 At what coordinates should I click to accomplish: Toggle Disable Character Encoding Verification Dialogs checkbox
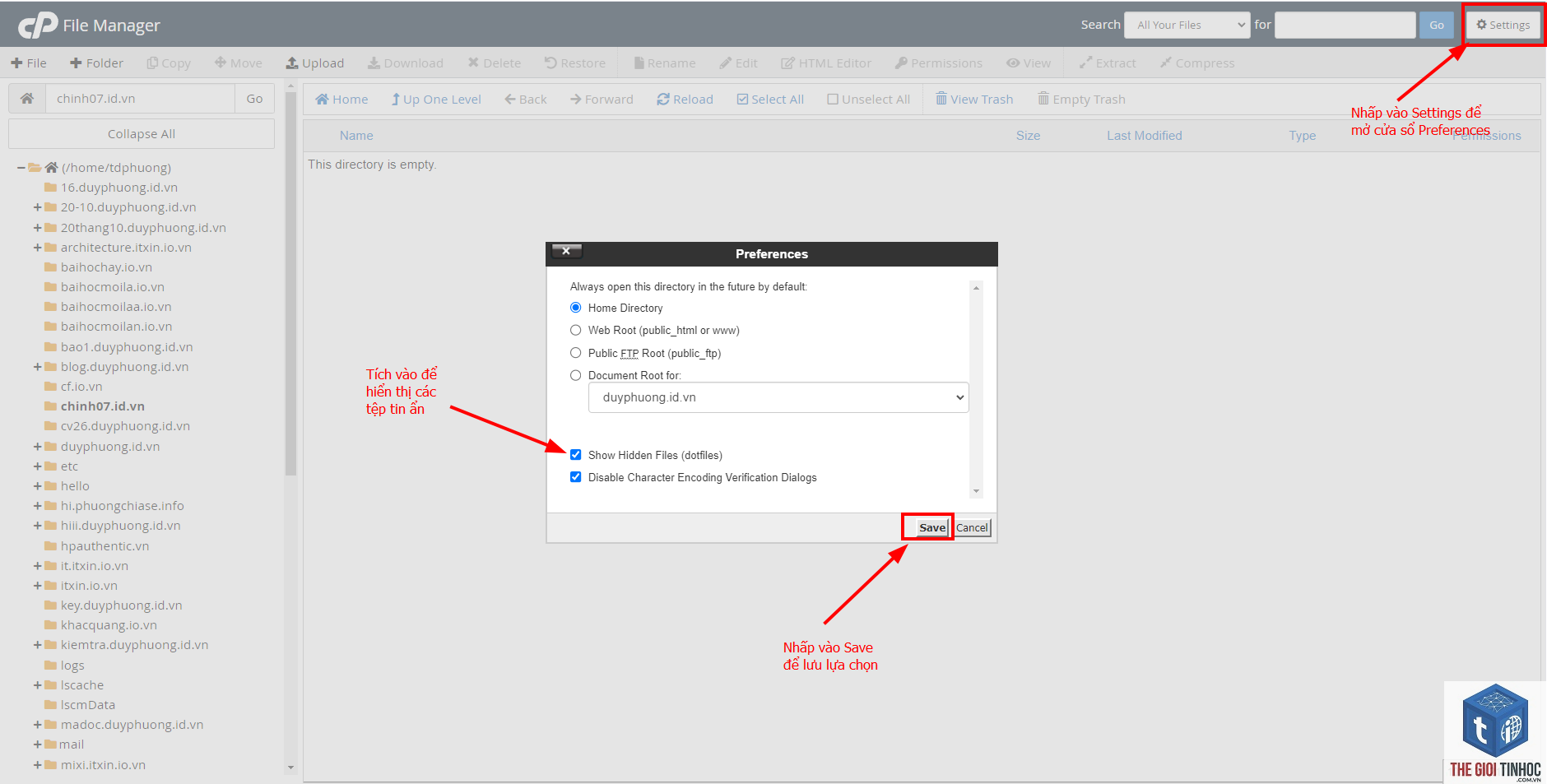(576, 477)
